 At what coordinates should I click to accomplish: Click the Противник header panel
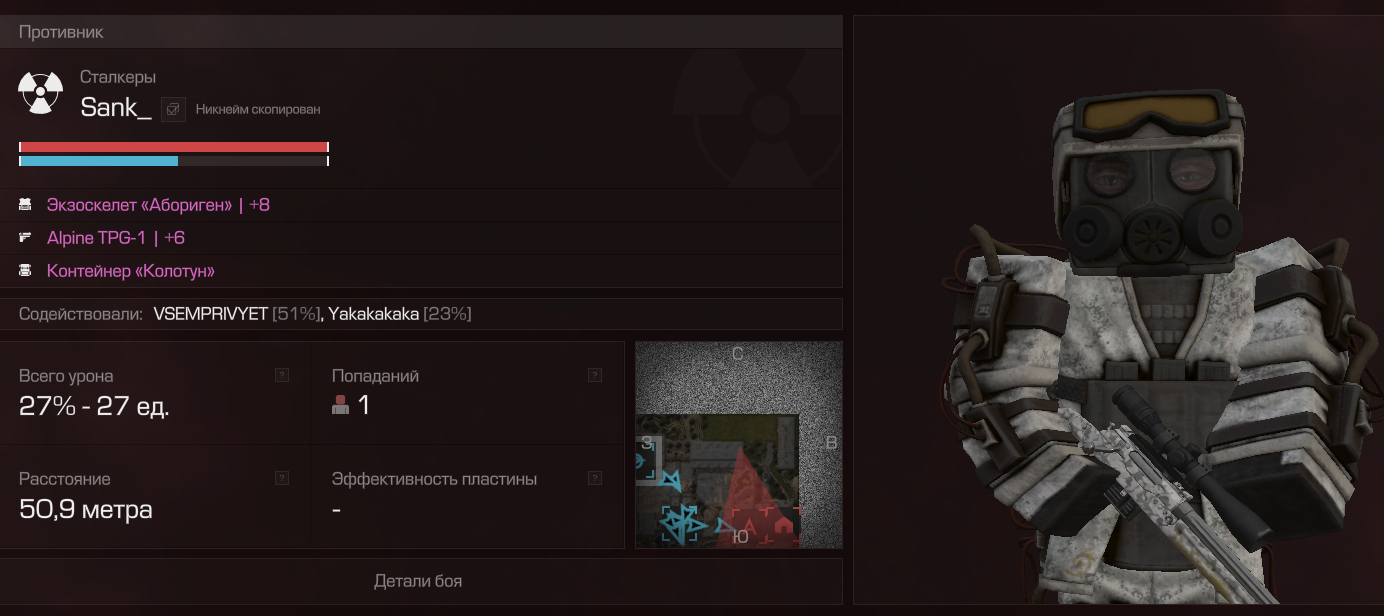(x=421, y=32)
